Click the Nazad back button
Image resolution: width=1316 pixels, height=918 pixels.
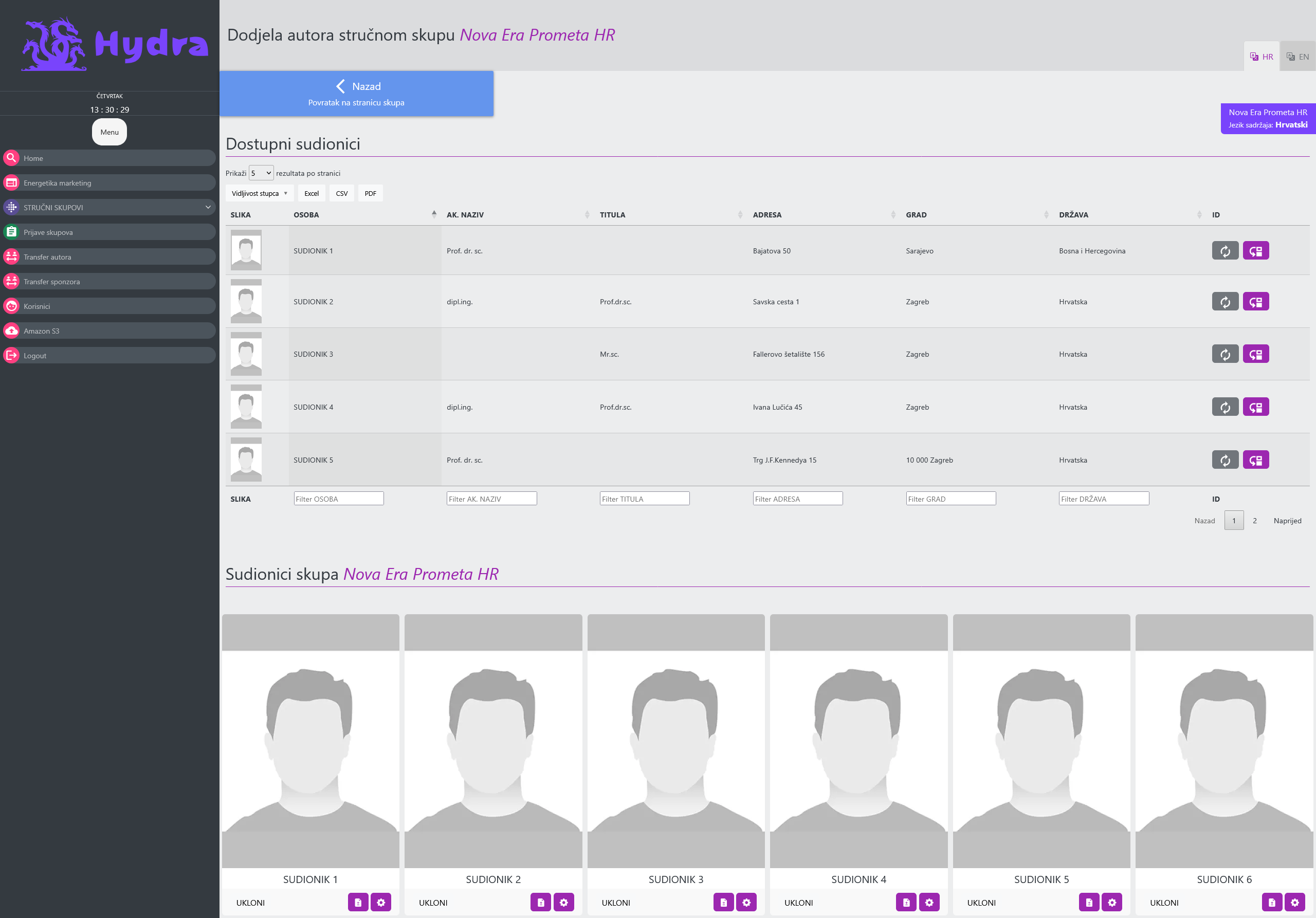(357, 94)
